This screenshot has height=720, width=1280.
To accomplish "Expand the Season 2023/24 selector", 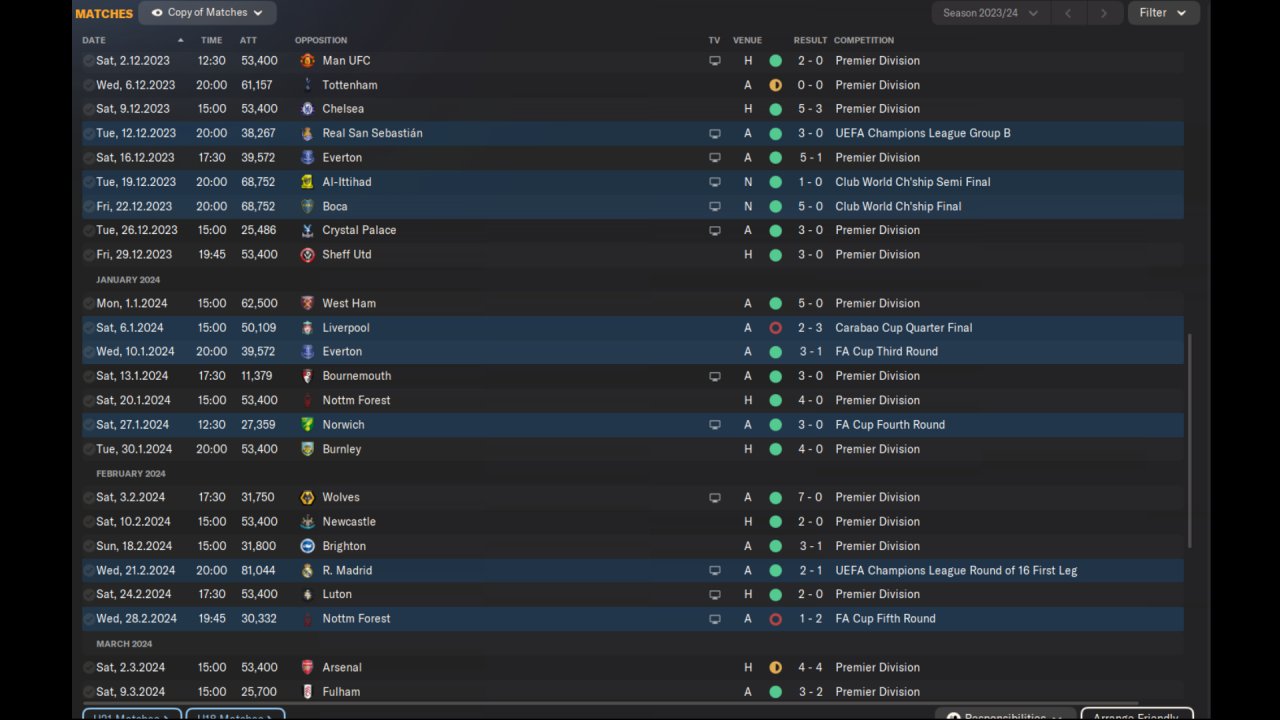I will 991,13.
